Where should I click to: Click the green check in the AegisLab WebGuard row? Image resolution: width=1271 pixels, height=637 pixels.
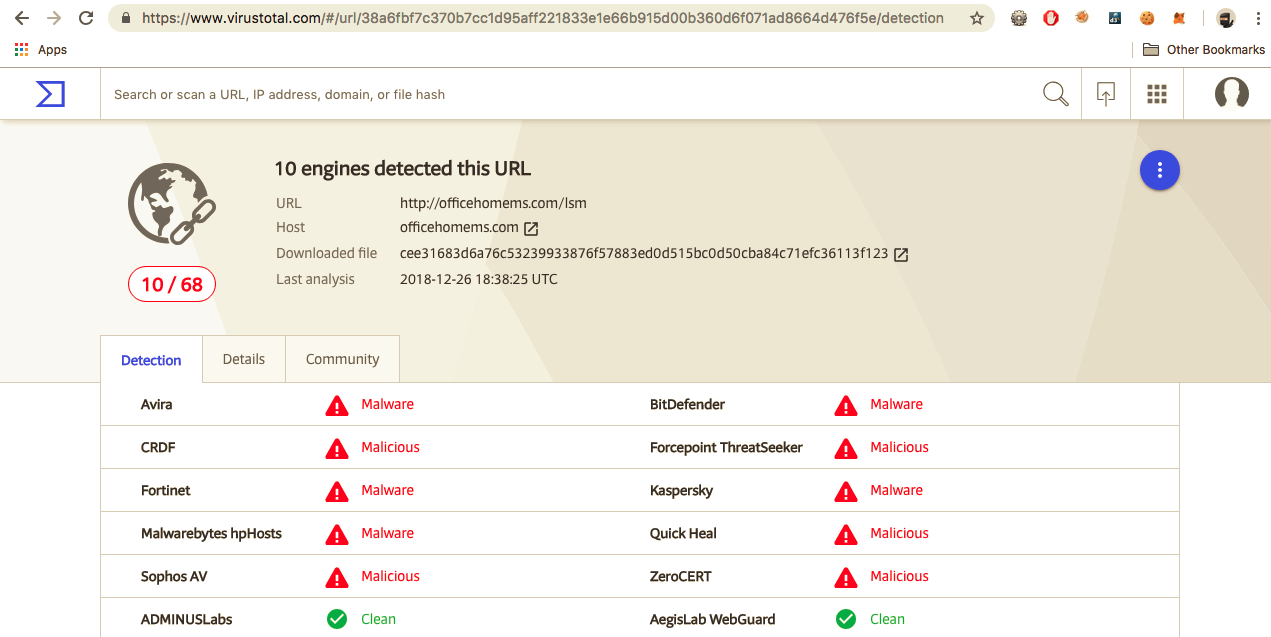click(846, 619)
